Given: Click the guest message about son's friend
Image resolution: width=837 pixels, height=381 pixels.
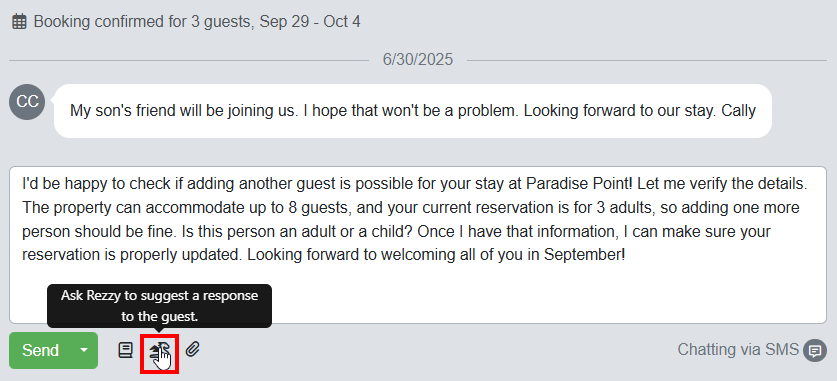Looking at the screenshot, I should point(413,111).
